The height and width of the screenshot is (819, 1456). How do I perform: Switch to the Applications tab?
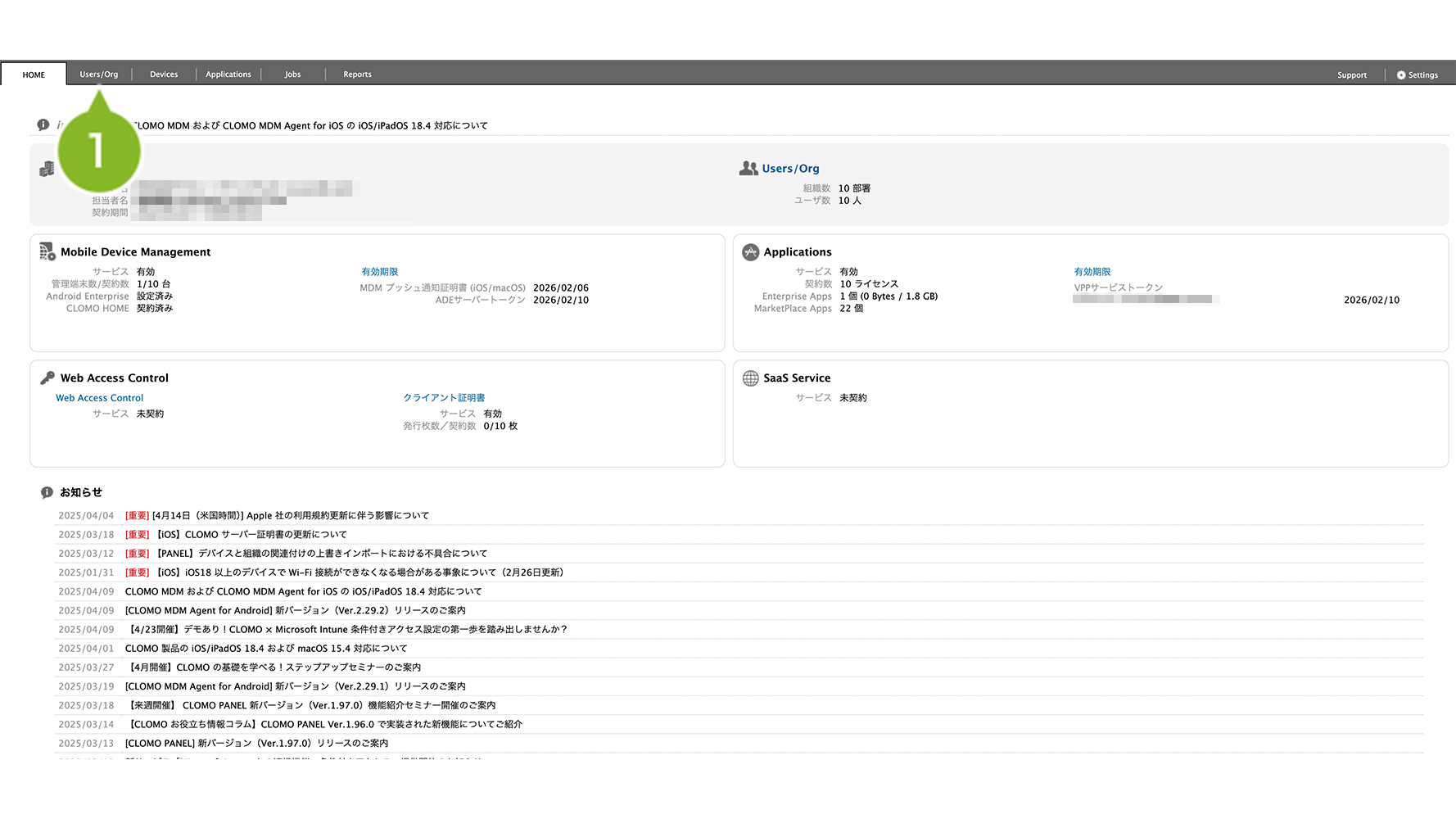pyautogui.click(x=228, y=75)
